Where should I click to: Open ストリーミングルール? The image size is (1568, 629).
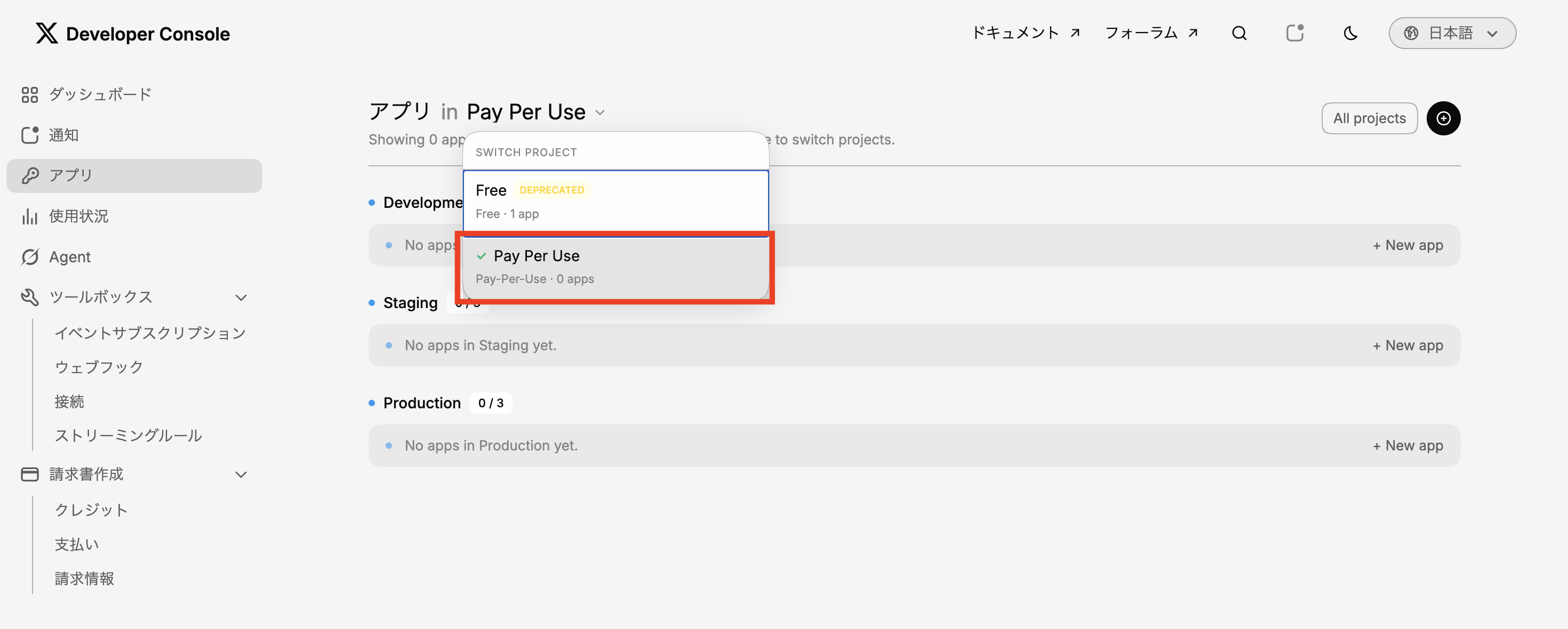click(128, 436)
